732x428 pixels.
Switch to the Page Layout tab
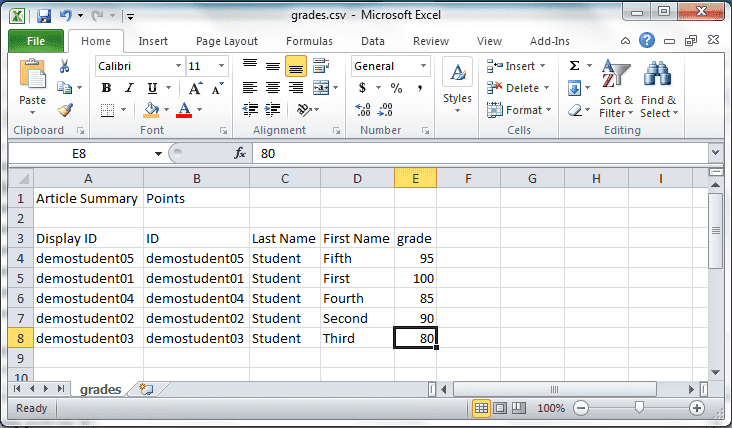(227, 41)
